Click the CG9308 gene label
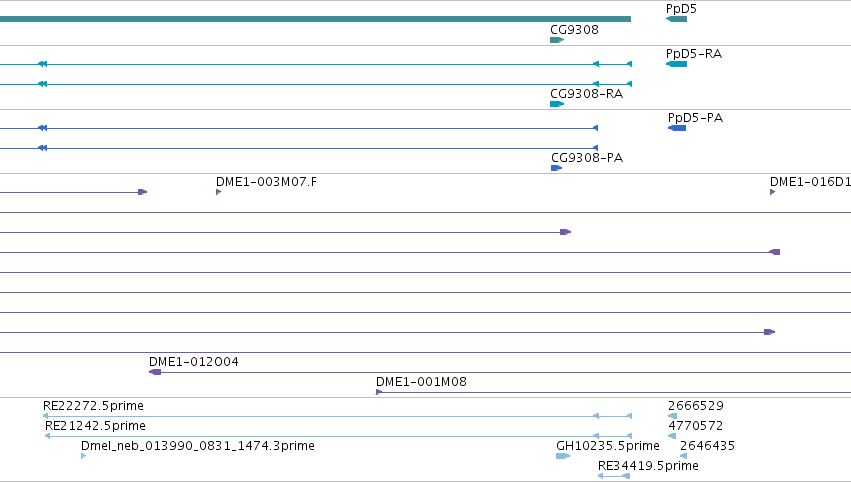Image resolution: width=851 pixels, height=482 pixels. coord(574,29)
